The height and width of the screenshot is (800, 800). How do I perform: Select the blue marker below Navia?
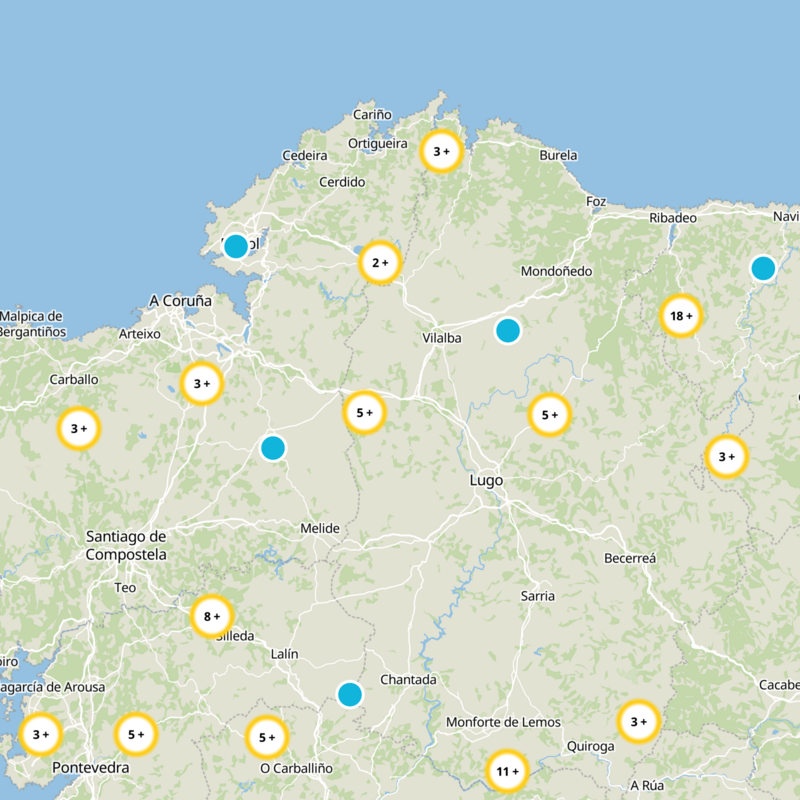[x=763, y=268]
